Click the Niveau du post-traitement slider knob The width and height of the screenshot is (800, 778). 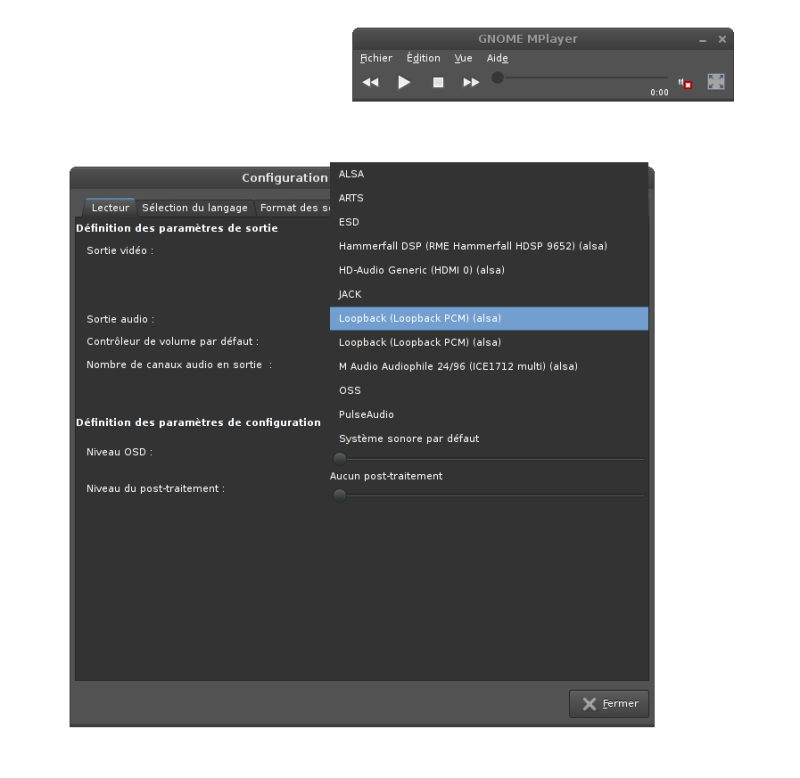point(339,495)
